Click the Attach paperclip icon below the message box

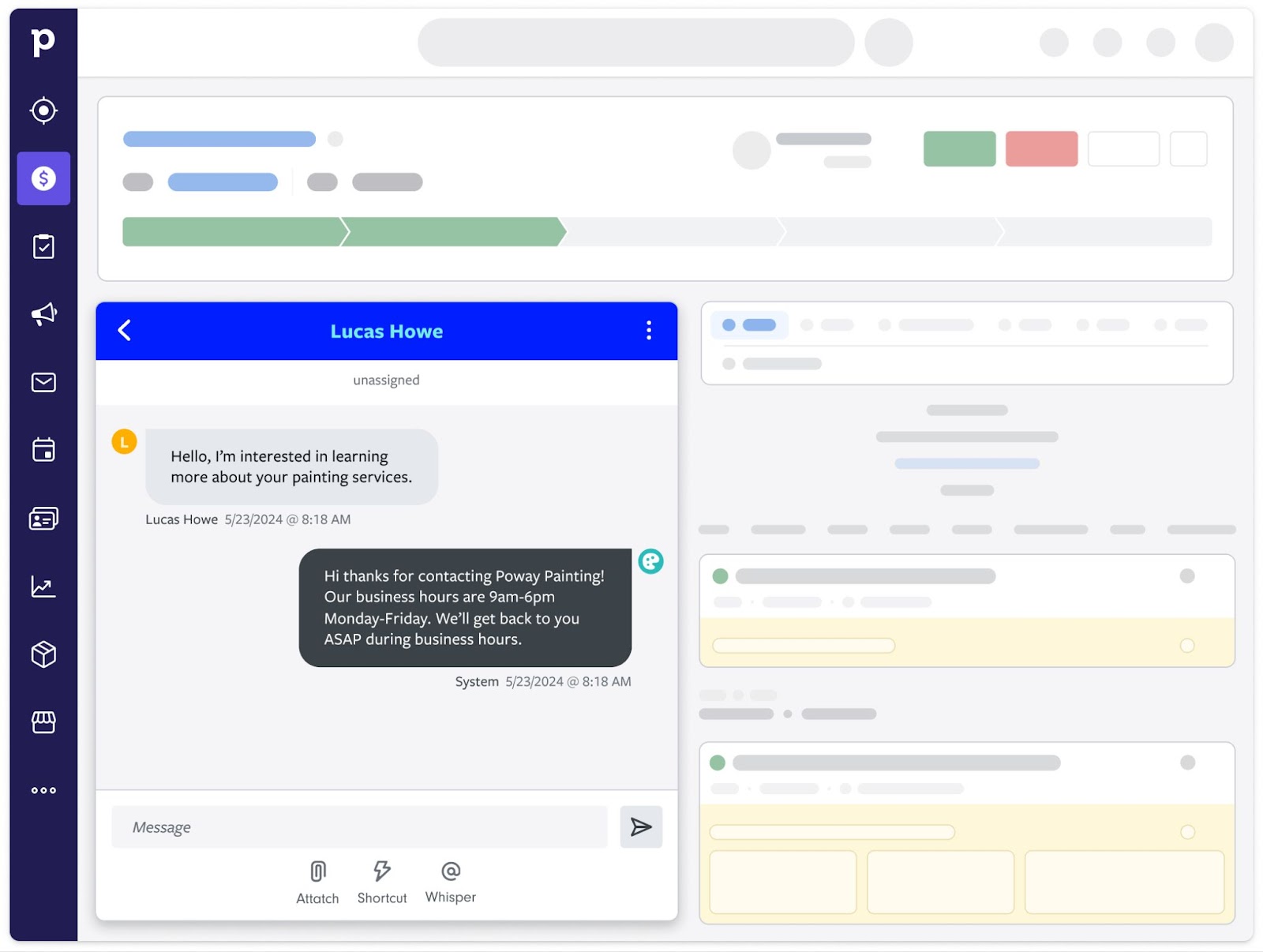pos(317,871)
